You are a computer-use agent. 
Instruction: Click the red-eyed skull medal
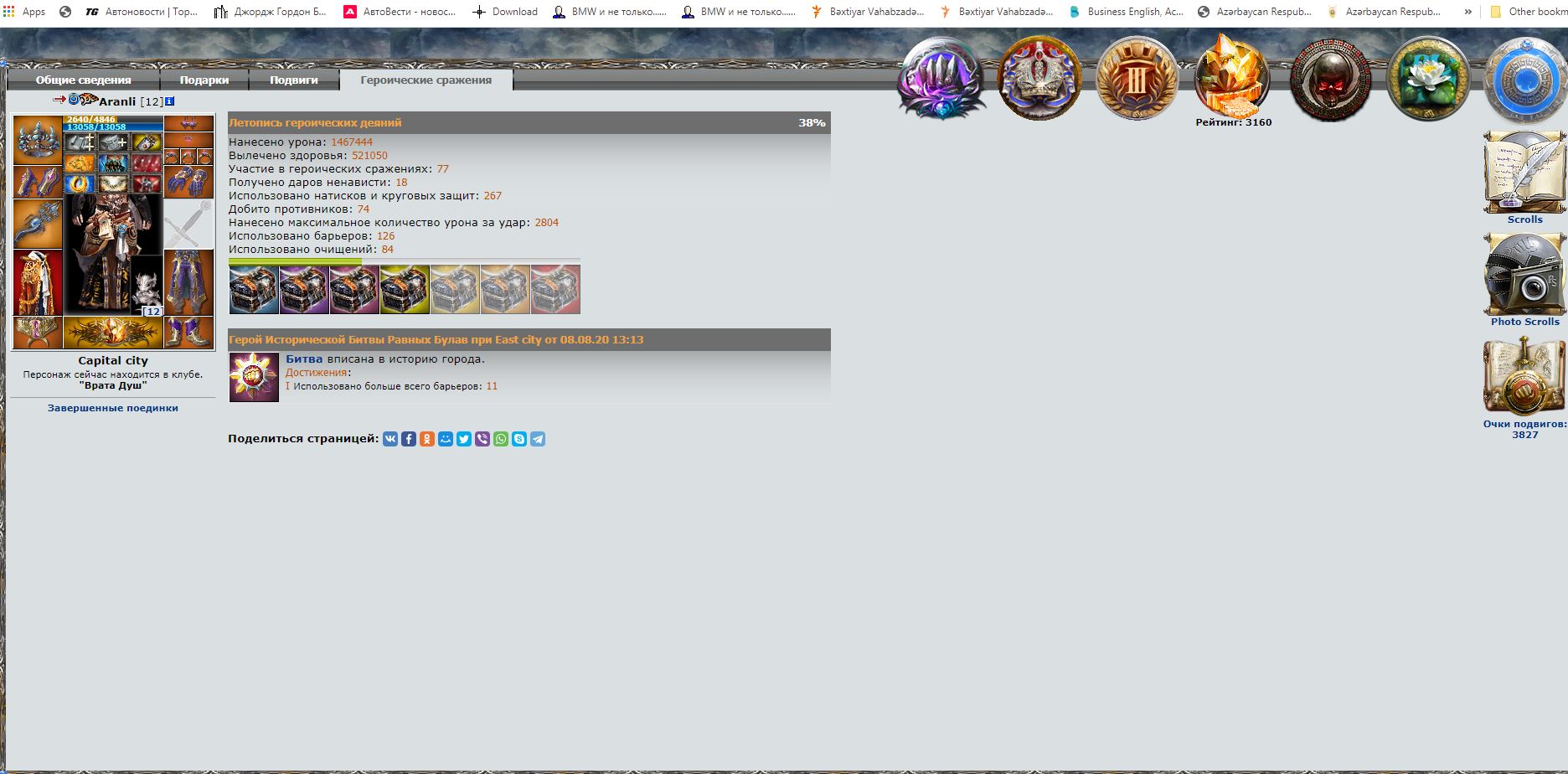(x=1331, y=80)
